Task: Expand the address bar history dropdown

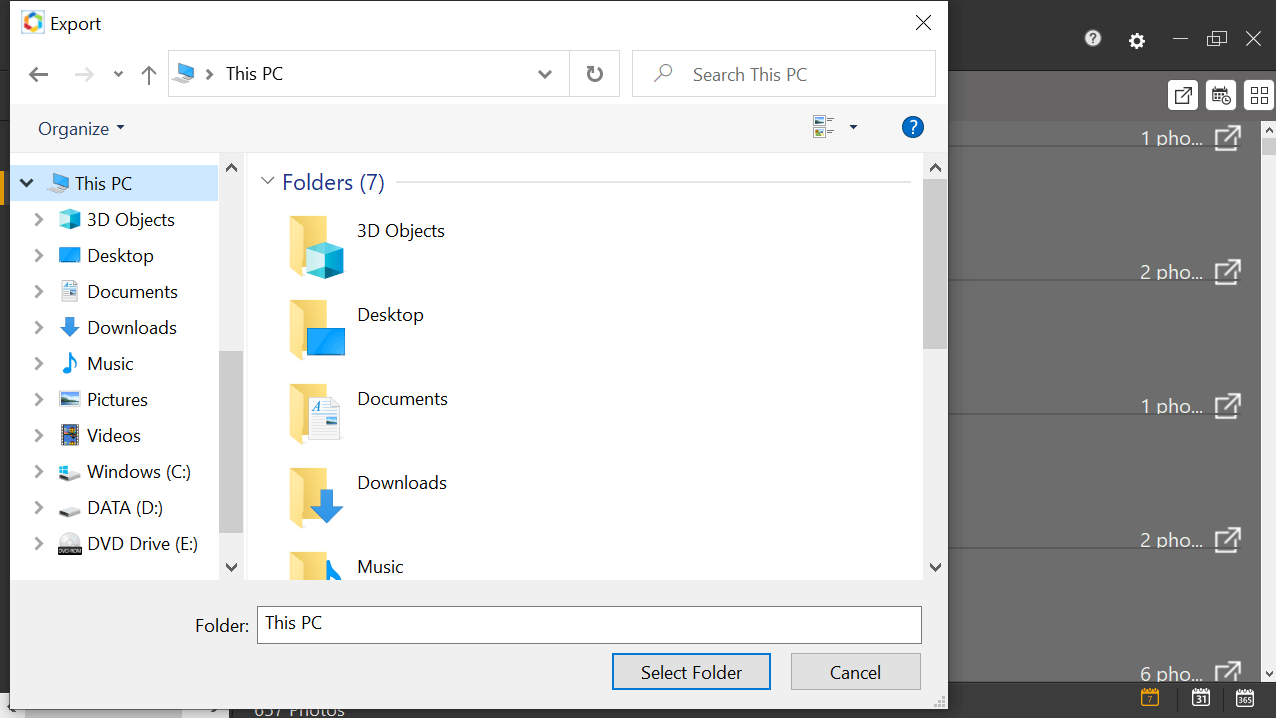Action: pos(545,74)
